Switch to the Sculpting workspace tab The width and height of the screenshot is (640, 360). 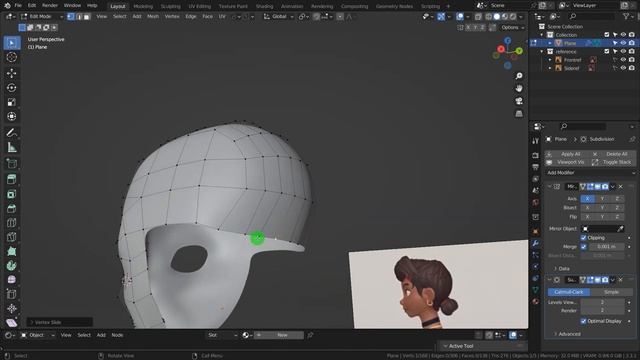(171, 6)
